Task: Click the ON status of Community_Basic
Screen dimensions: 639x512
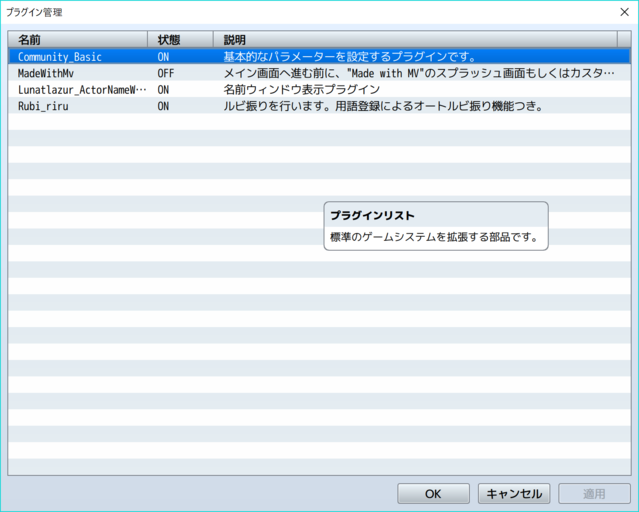Action: pos(163,57)
